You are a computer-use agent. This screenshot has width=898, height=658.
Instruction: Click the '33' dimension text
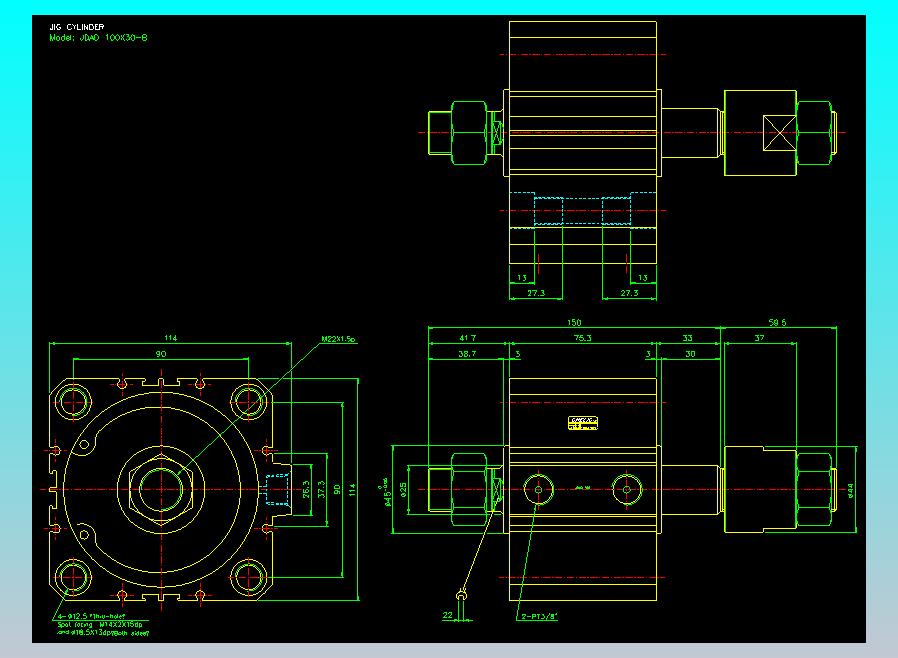point(687,338)
